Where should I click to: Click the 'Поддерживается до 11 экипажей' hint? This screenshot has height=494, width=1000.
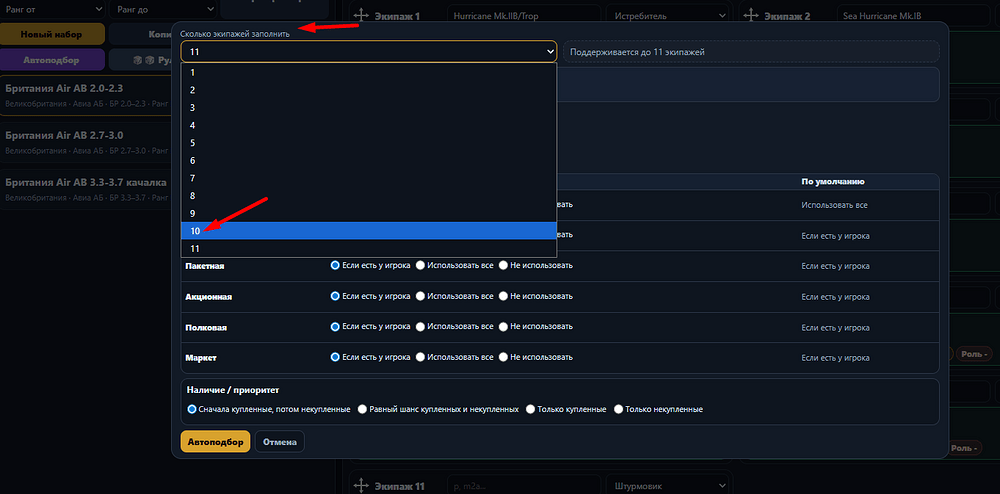coord(751,52)
